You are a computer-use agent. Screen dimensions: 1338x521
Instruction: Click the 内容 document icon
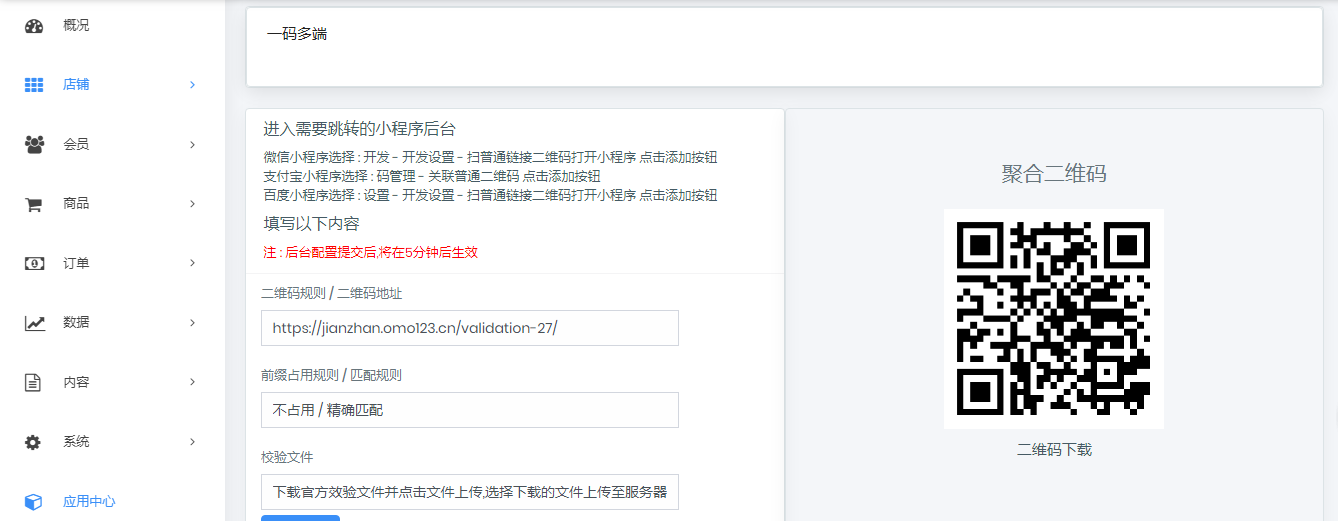(34, 382)
